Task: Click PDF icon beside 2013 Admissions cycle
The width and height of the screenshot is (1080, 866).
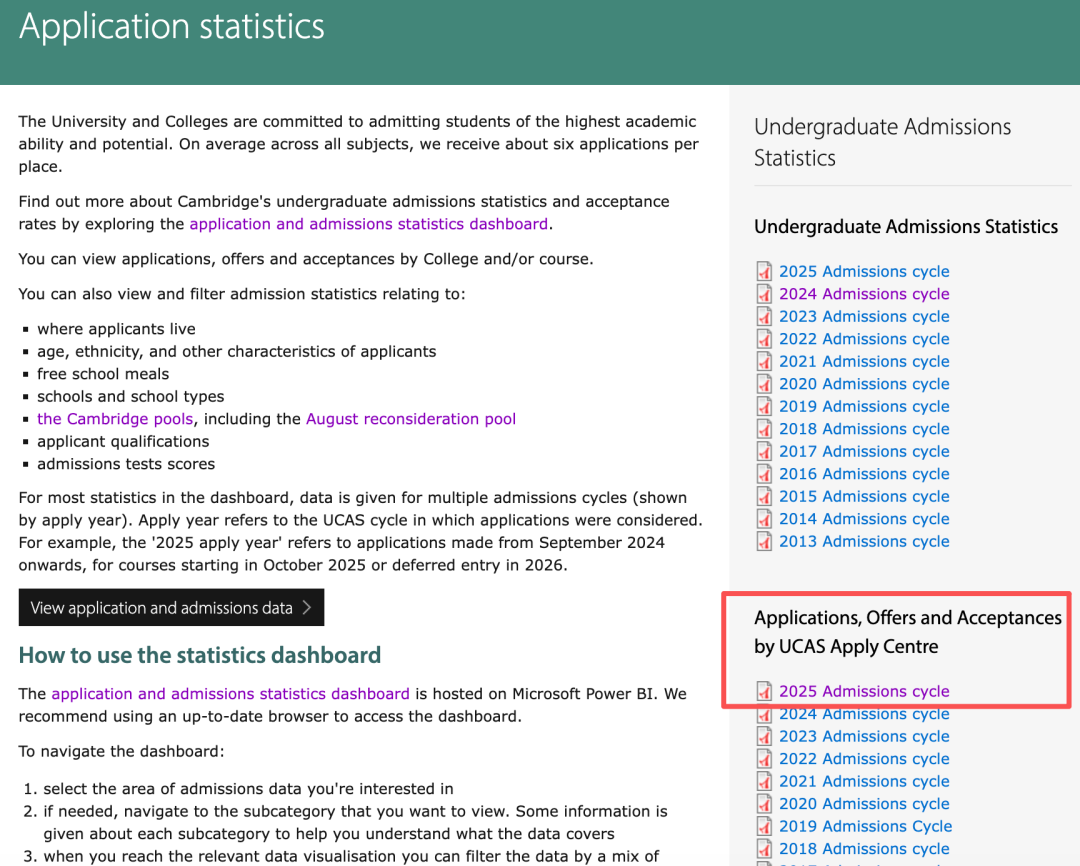Action: pyautogui.click(x=764, y=542)
